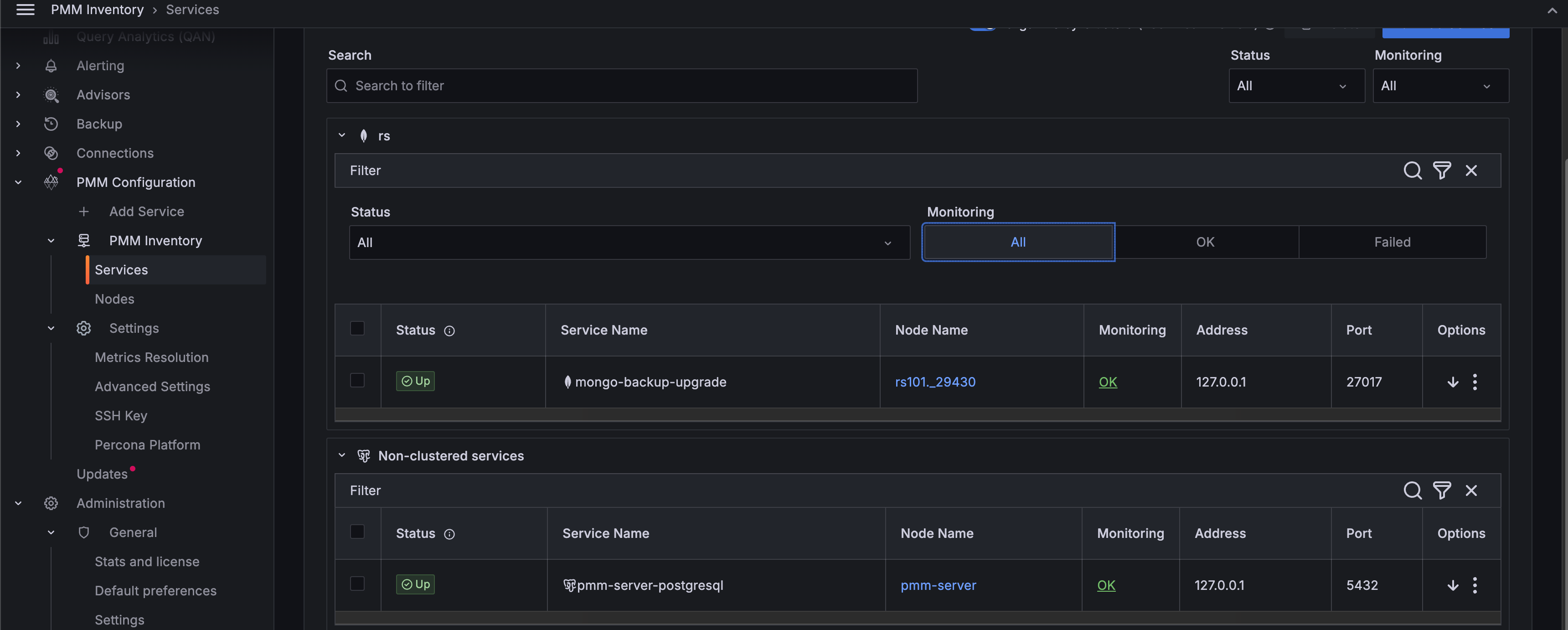The height and width of the screenshot is (630, 1568).
Task: Check the mongo-backup-upgrade row checkbox
Action: click(357, 381)
